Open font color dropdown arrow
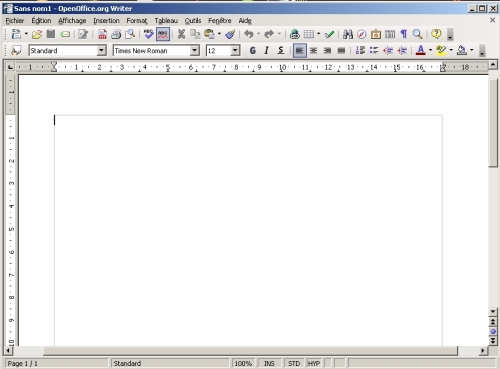This screenshot has width=500, height=369. coord(430,51)
